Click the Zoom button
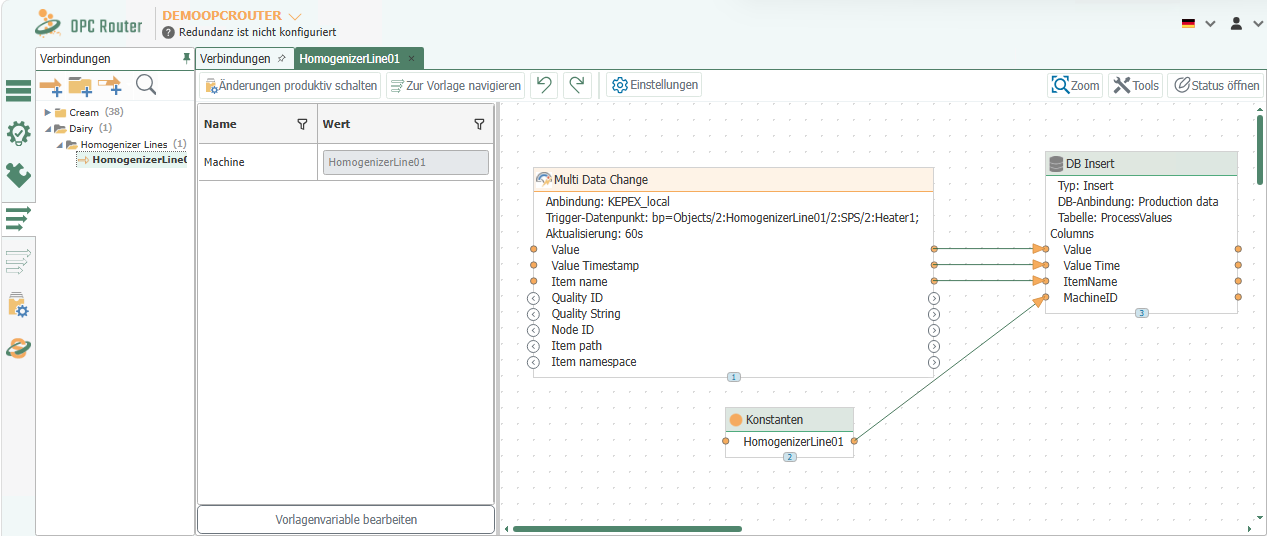Image resolution: width=1267 pixels, height=536 pixels. point(1075,85)
